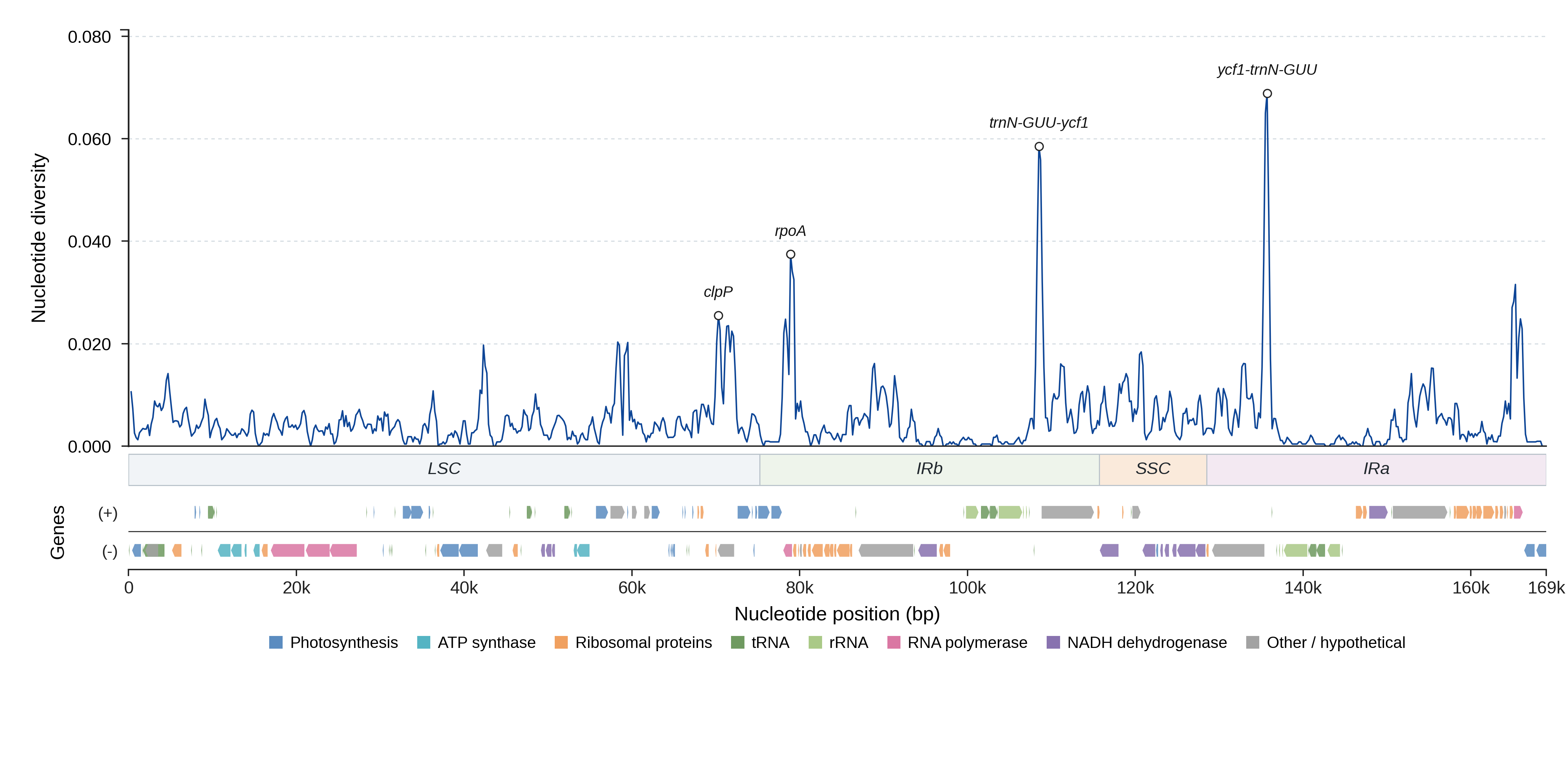Image resolution: width=1568 pixels, height=763 pixels.
Task: Click the 20k x-axis tick label
Action: 296,588
